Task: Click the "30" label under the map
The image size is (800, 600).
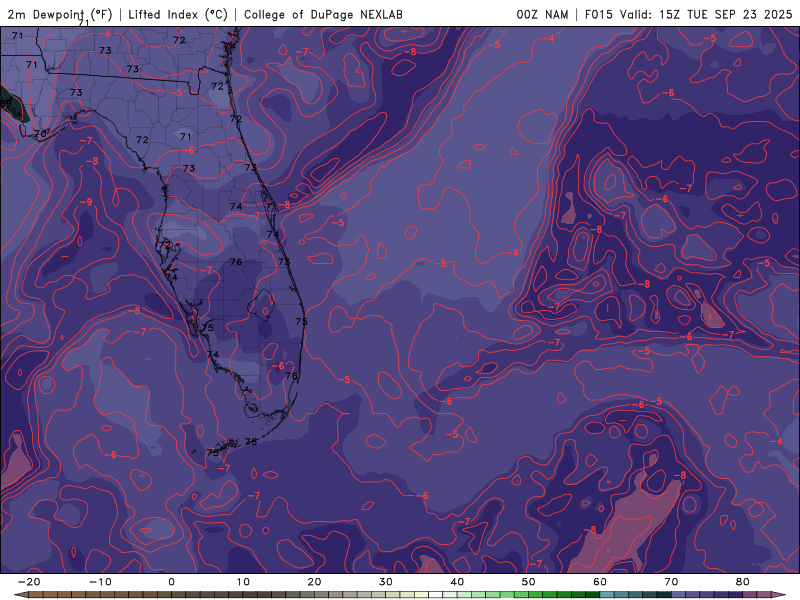Action: coord(386,582)
